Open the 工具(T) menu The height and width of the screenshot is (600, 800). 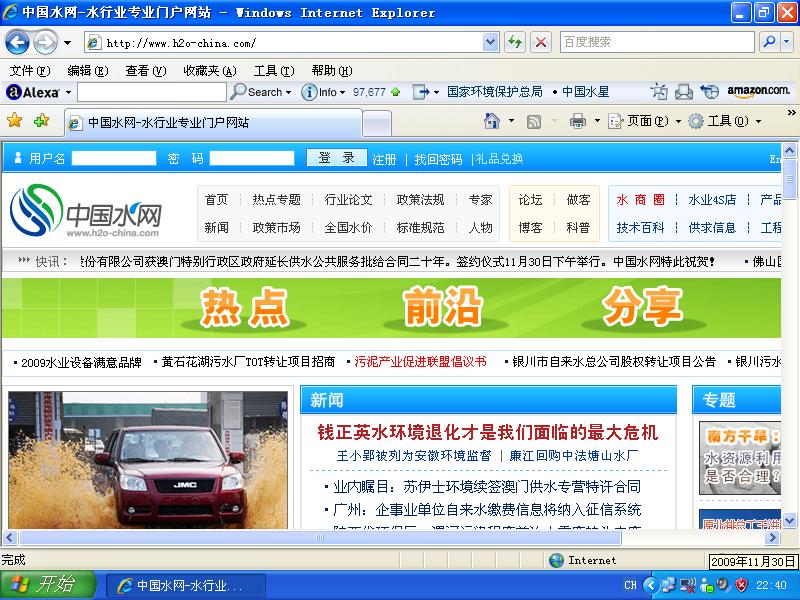[x=274, y=70]
